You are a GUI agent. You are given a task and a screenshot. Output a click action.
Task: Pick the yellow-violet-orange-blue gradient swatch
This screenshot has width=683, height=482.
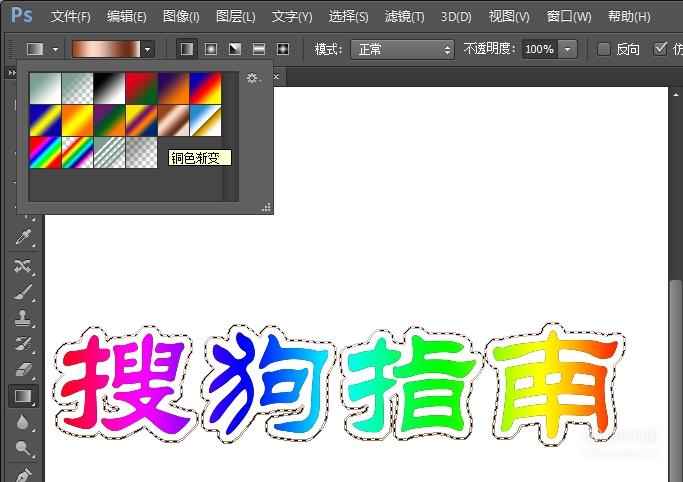point(142,121)
